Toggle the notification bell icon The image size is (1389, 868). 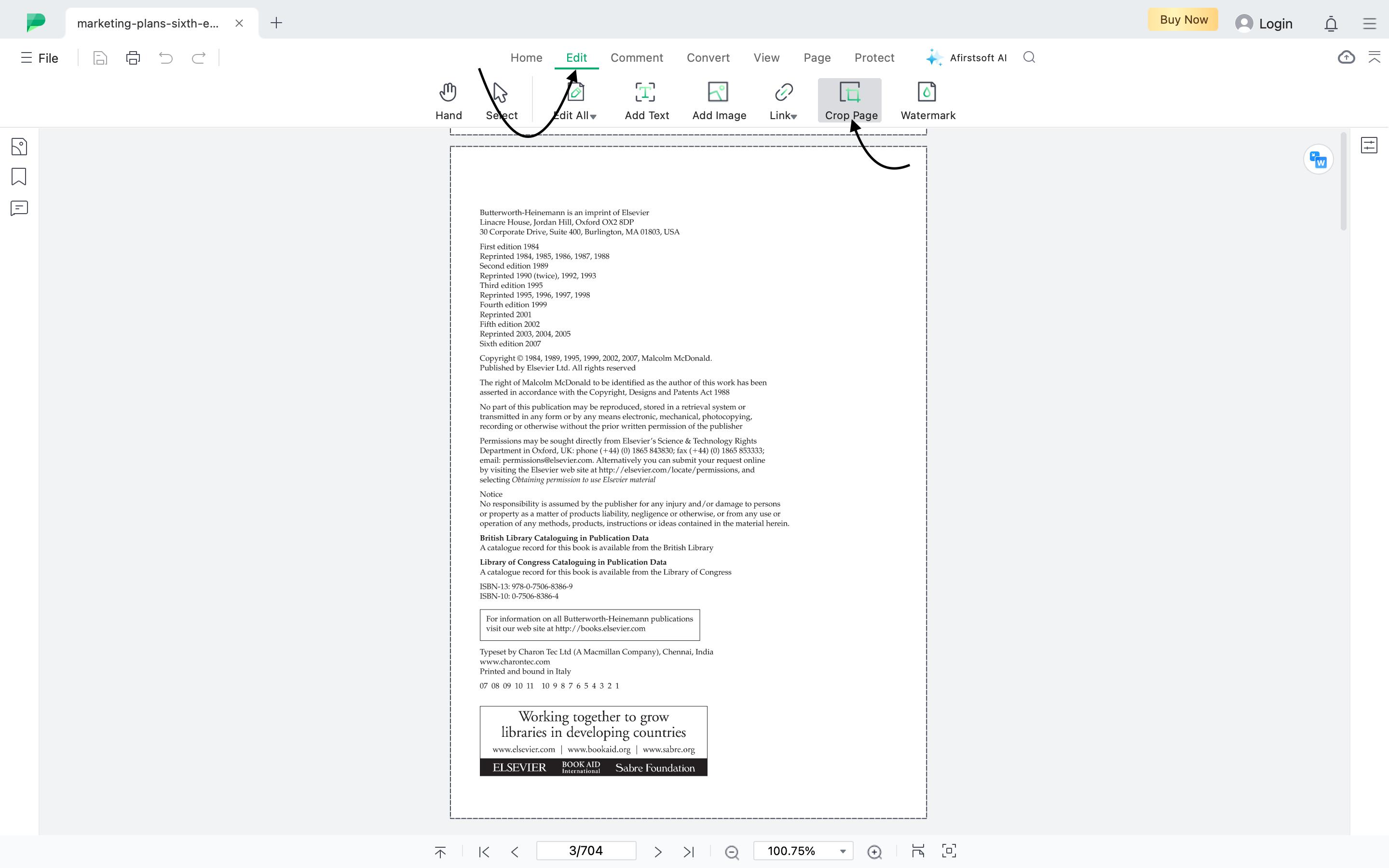(x=1331, y=22)
